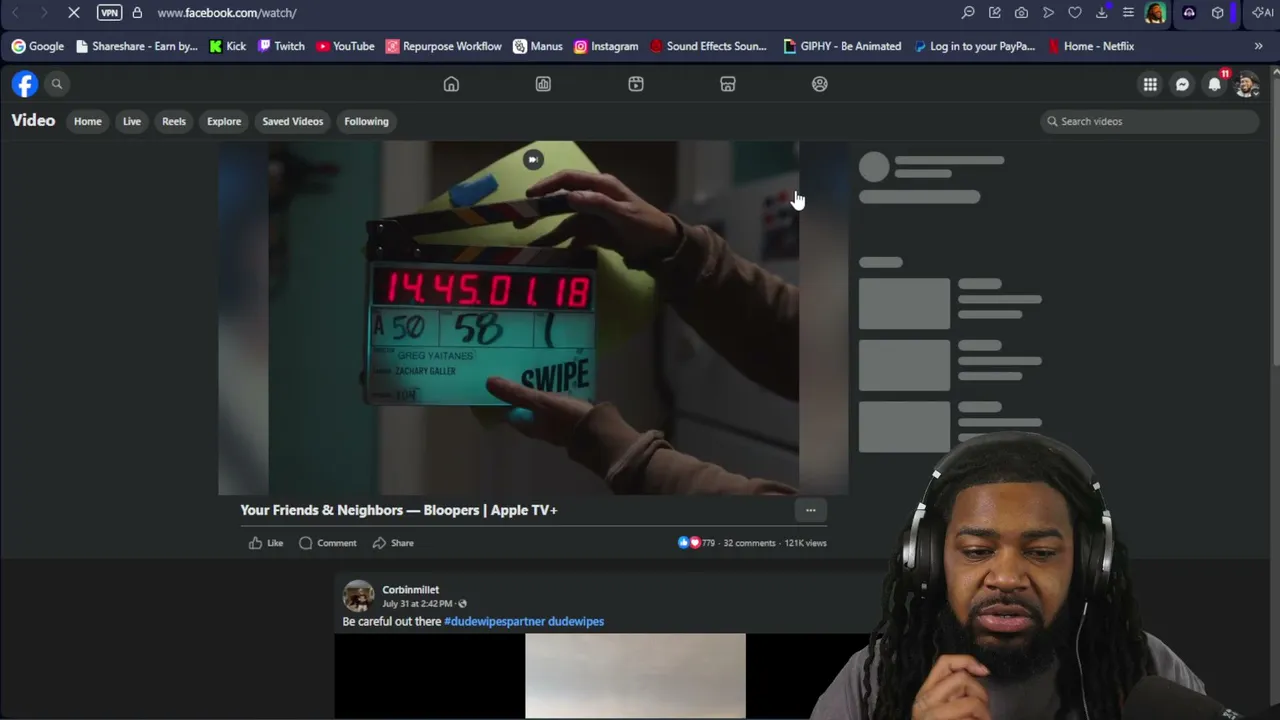Viewport: 1280px width, 720px height.
Task: Open the Shareshare bookmark
Action: (x=135, y=46)
